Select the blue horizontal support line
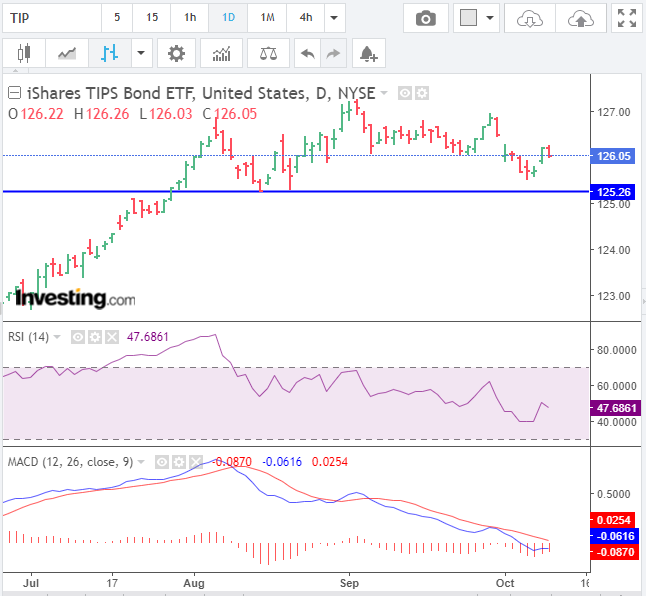Viewport: 646px width, 596px height. click(297, 192)
